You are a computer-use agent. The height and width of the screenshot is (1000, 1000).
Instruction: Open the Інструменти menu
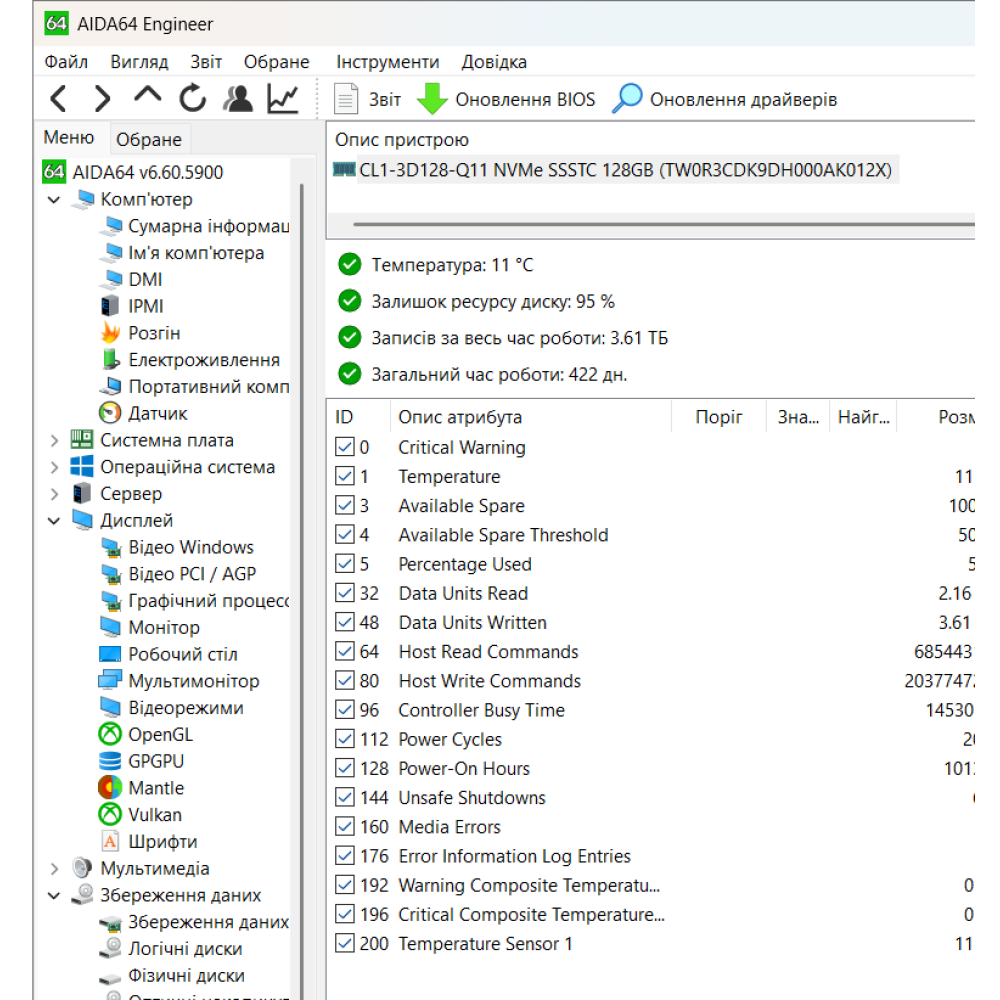click(388, 61)
